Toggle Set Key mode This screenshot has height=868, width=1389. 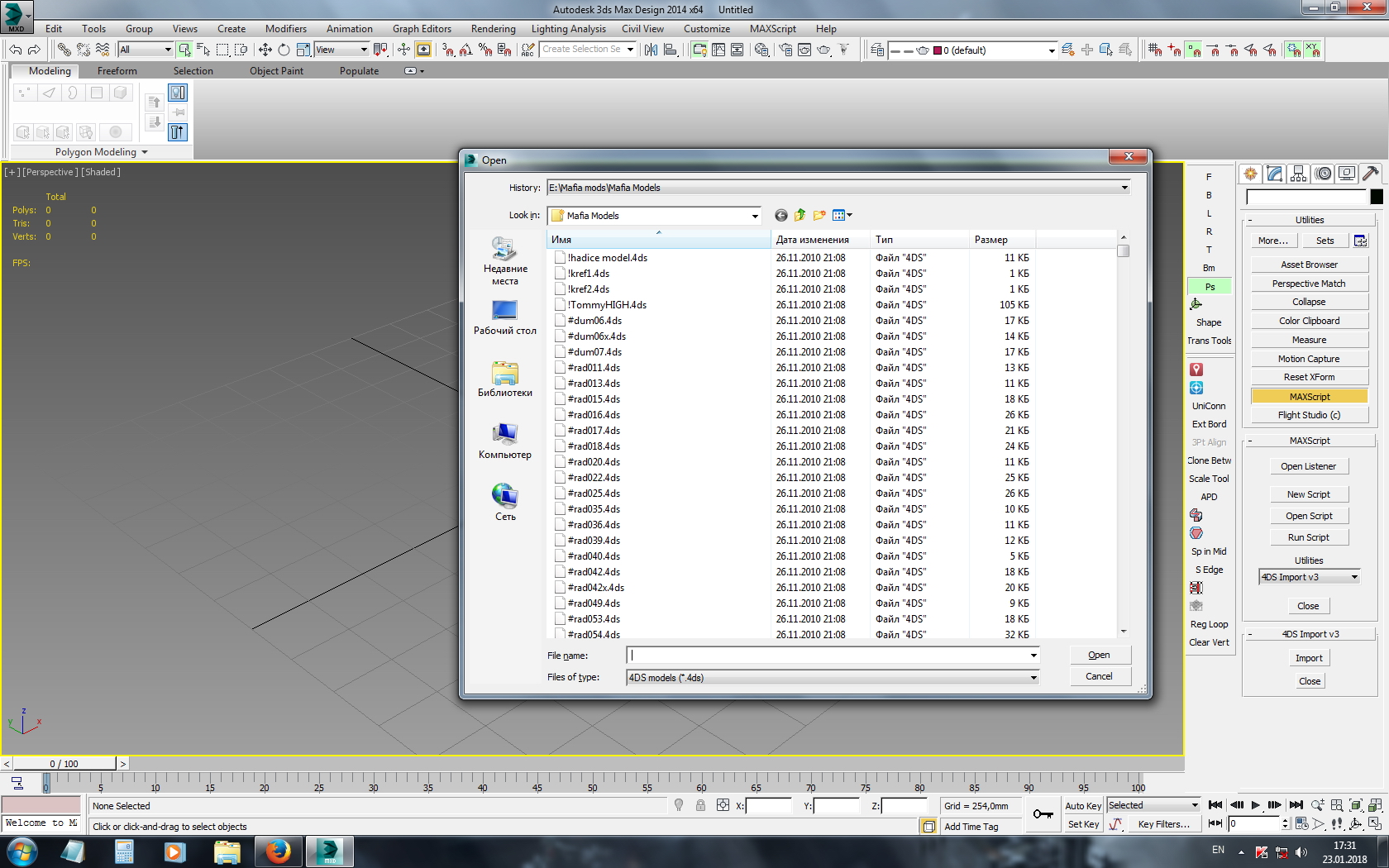pos(1083,824)
